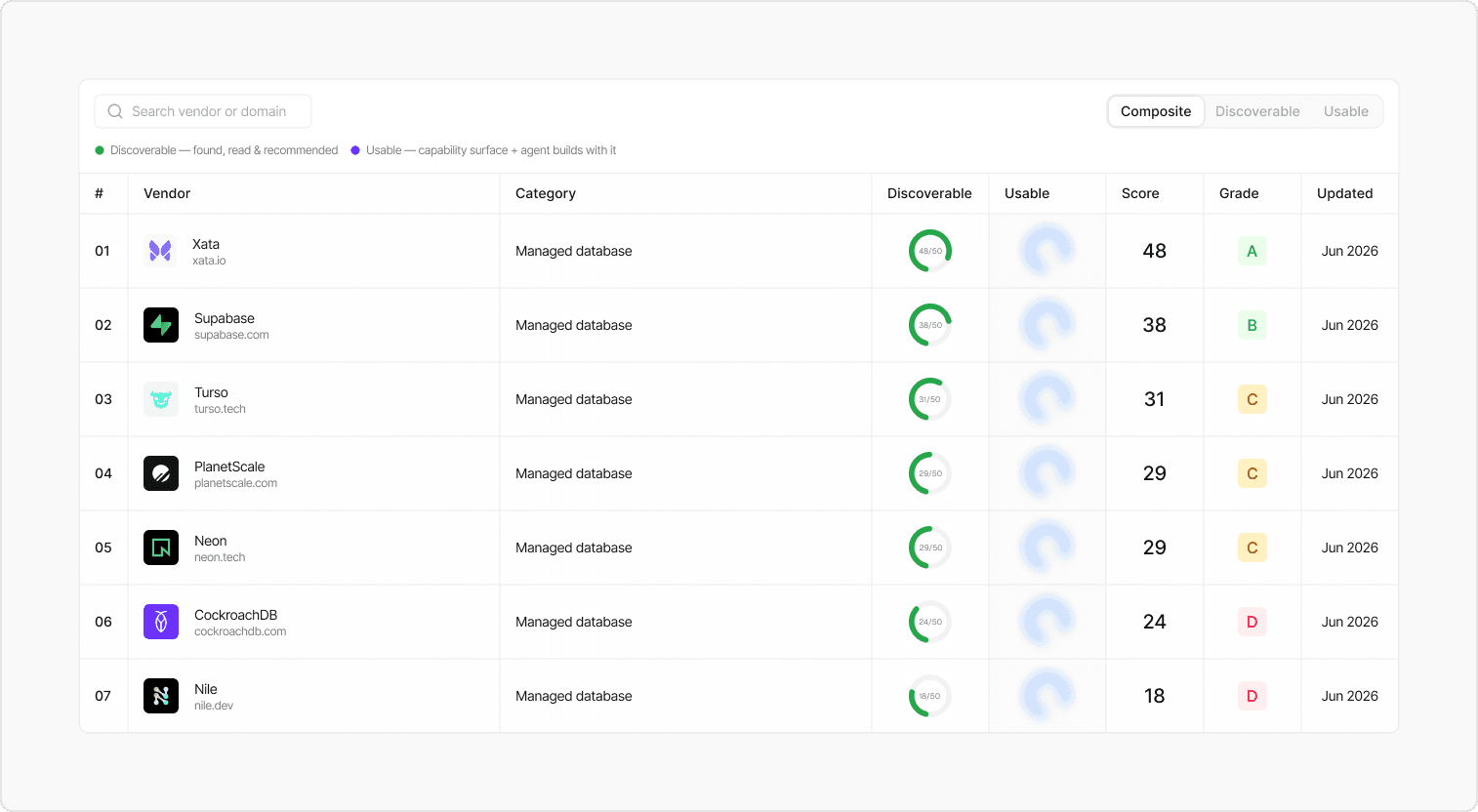Click Neon's grade C badge
This screenshot has width=1478, height=812.
[x=1252, y=548]
